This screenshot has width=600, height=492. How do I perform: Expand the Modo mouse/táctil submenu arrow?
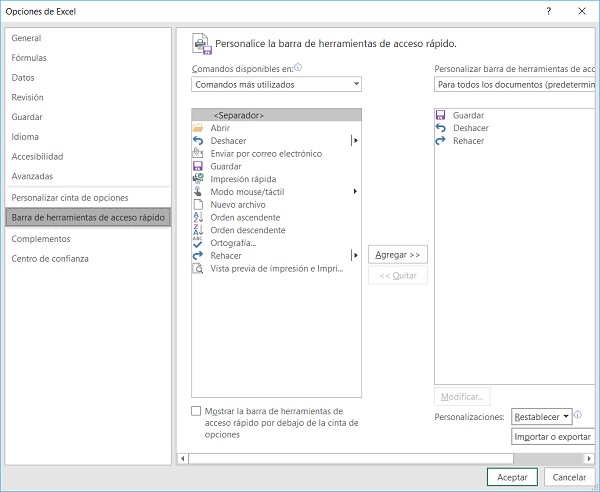click(355, 191)
